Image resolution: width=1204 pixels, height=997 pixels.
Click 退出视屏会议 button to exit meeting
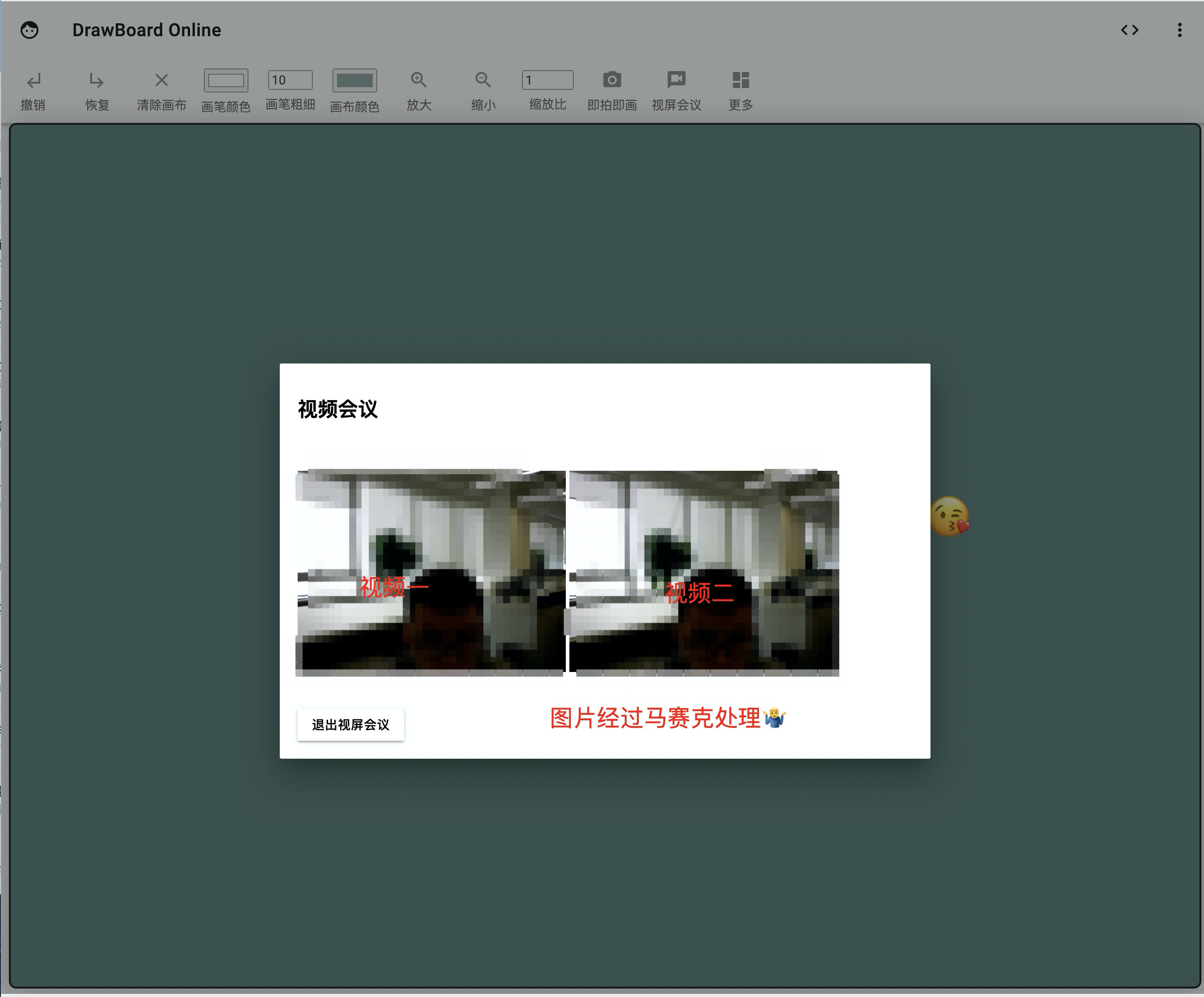coord(350,725)
